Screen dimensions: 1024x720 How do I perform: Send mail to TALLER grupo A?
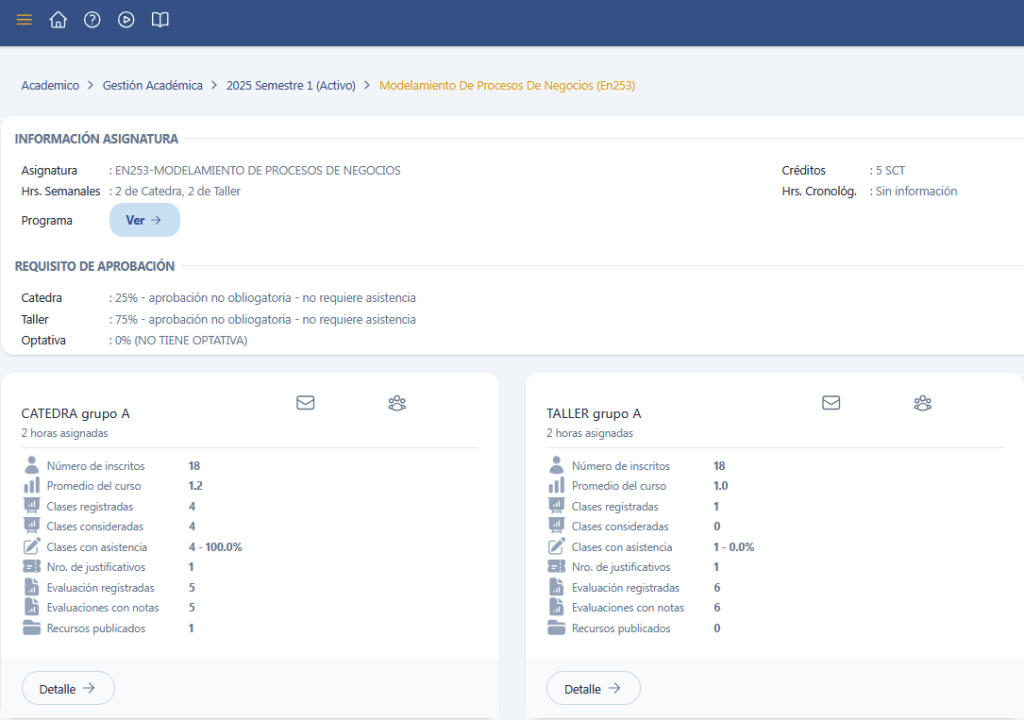pyautogui.click(x=830, y=403)
